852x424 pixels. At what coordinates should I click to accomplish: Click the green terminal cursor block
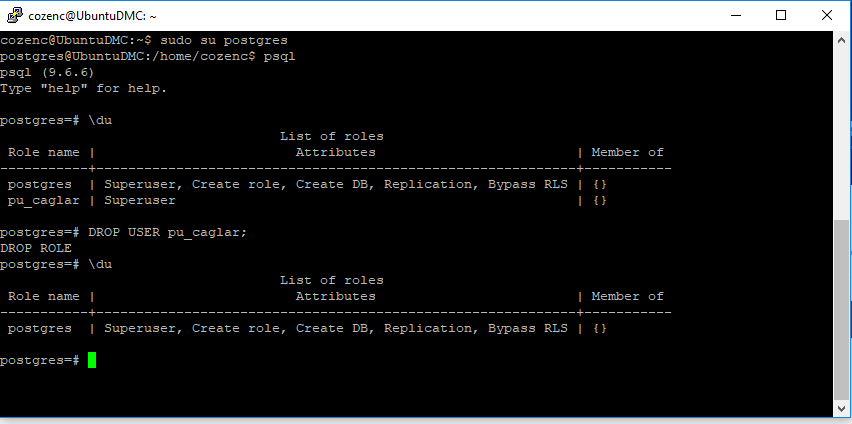(92, 360)
